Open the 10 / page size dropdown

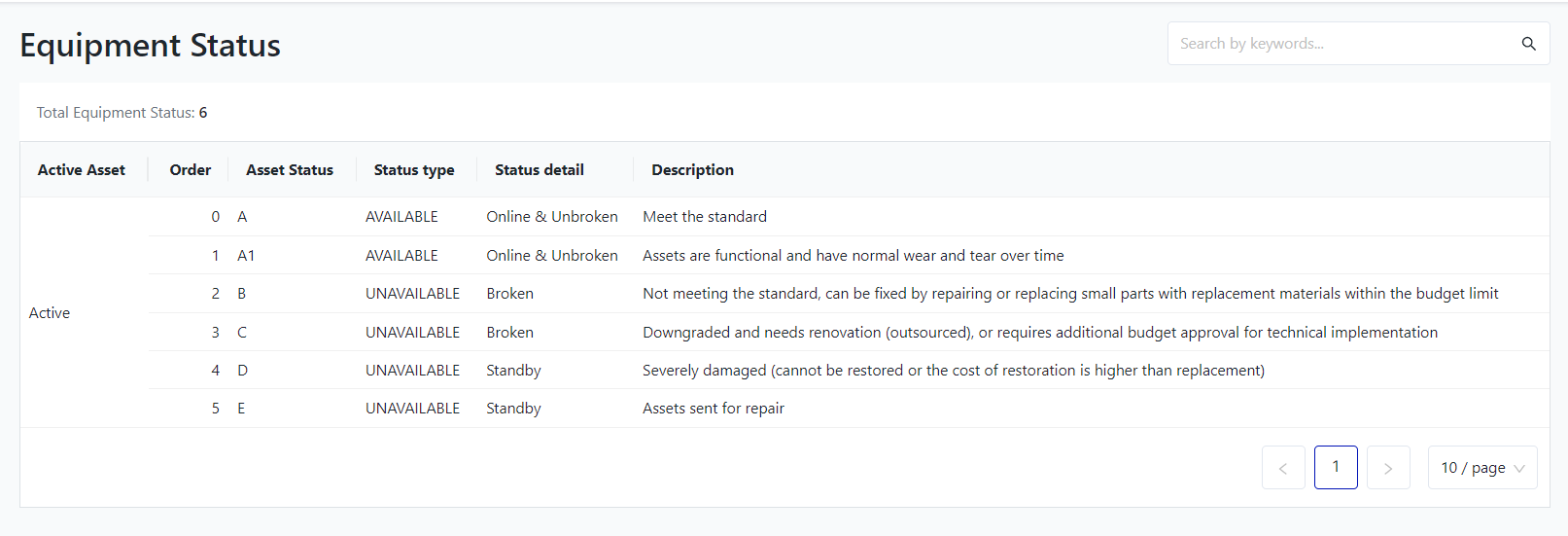coord(1481,468)
